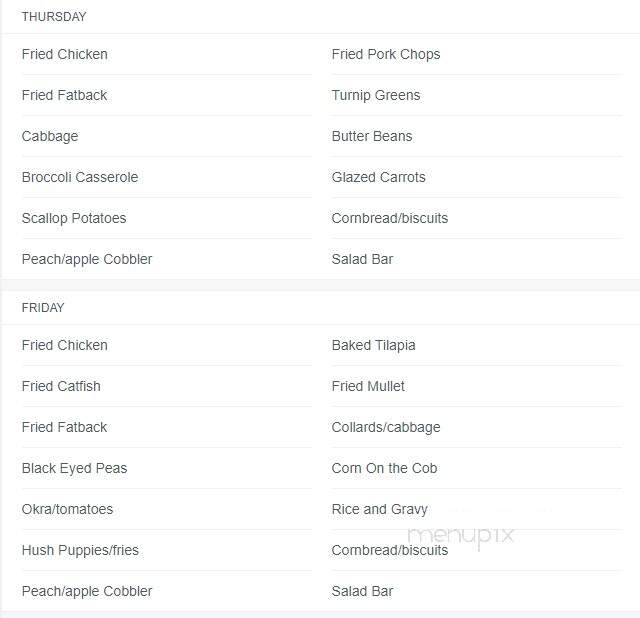Screen dimensions: 640x618
Task: Choose Corn On the Cob
Action: click(384, 468)
